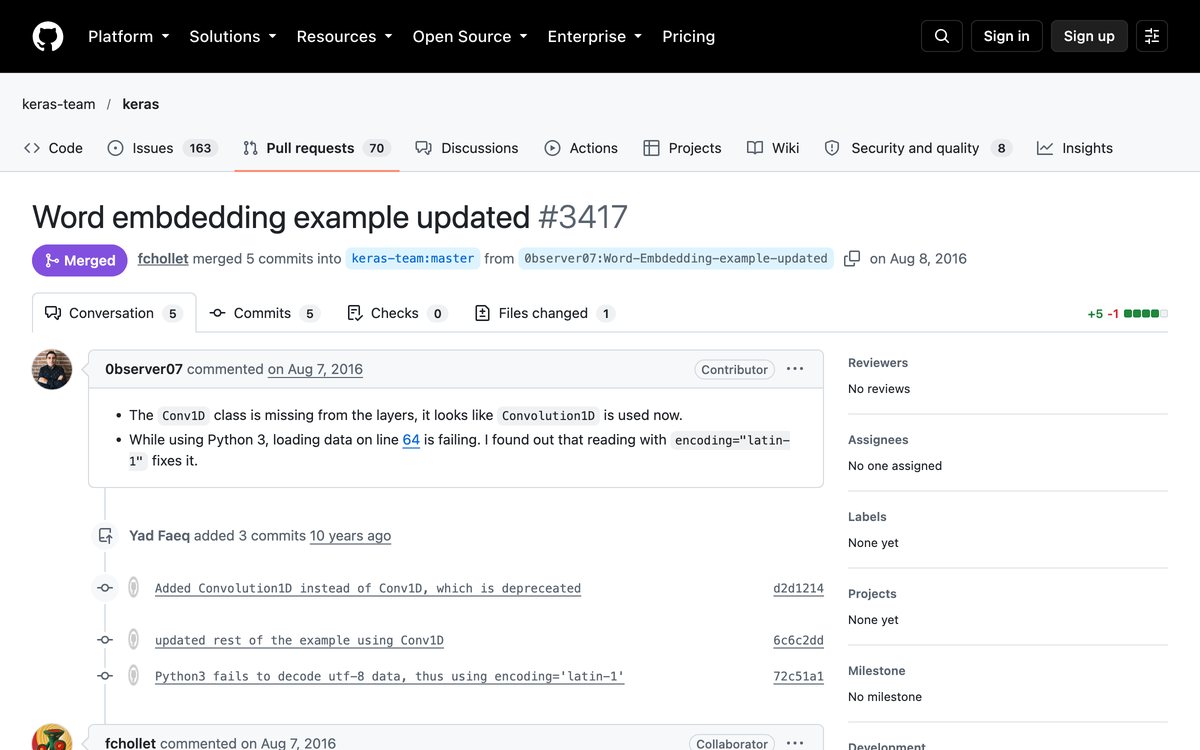Viewport: 1200px width, 750px height.
Task: Open the three-dot menu on 0bserver07's comment
Action: (x=795, y=369)
